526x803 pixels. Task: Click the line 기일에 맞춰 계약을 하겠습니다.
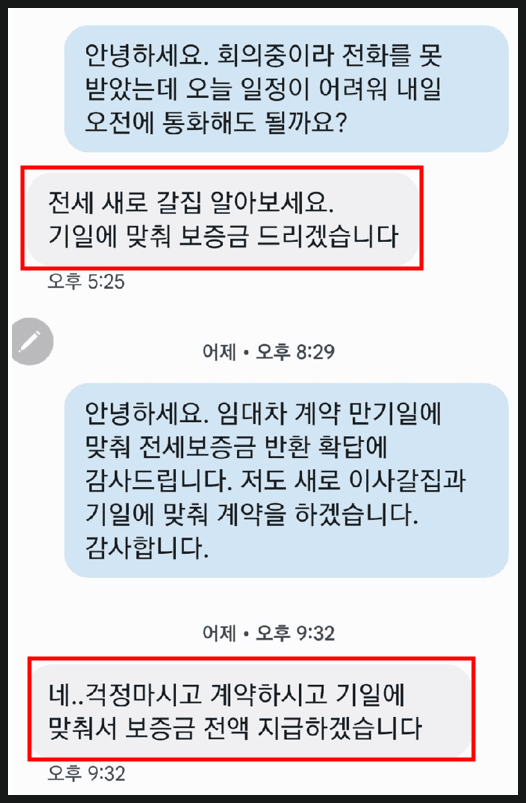252,514
